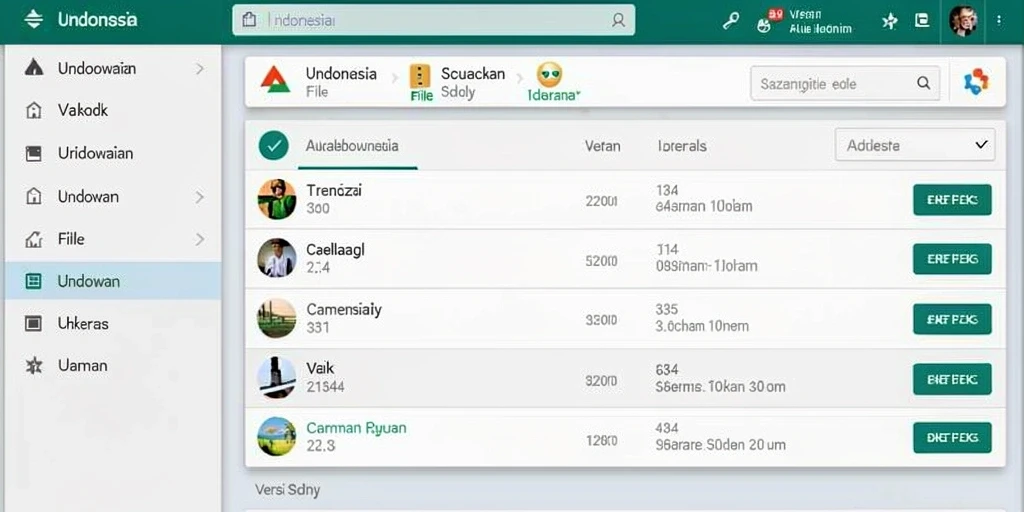Click the red-green triangle Undonesia breadcrumb icon
1024x512 pixels.
(275, 80)
